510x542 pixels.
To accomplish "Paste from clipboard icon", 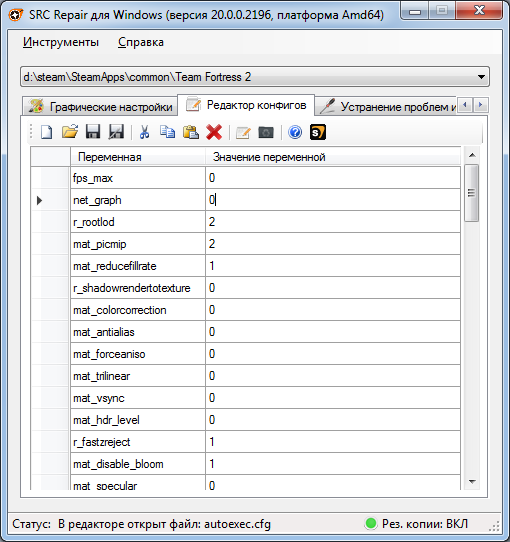I will click(191, 132).
